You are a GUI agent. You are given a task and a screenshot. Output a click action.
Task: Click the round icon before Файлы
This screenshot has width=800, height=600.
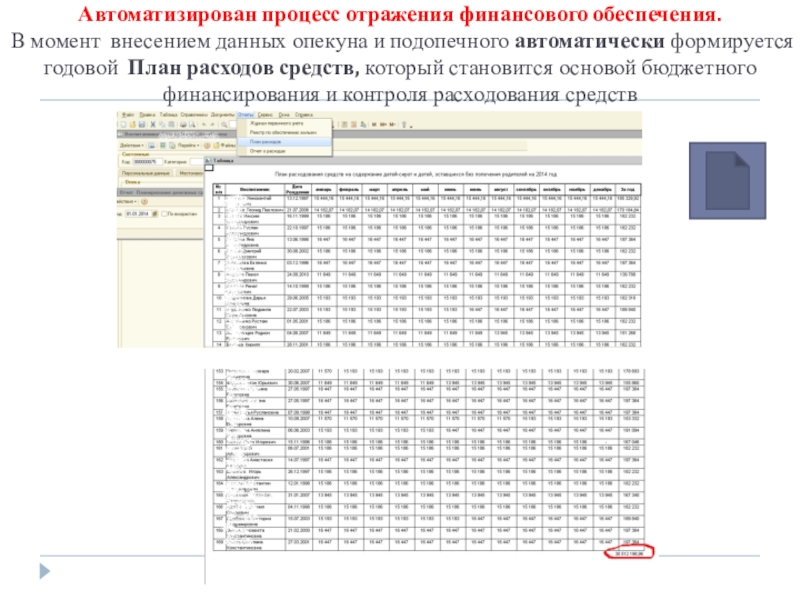point(207,145)
